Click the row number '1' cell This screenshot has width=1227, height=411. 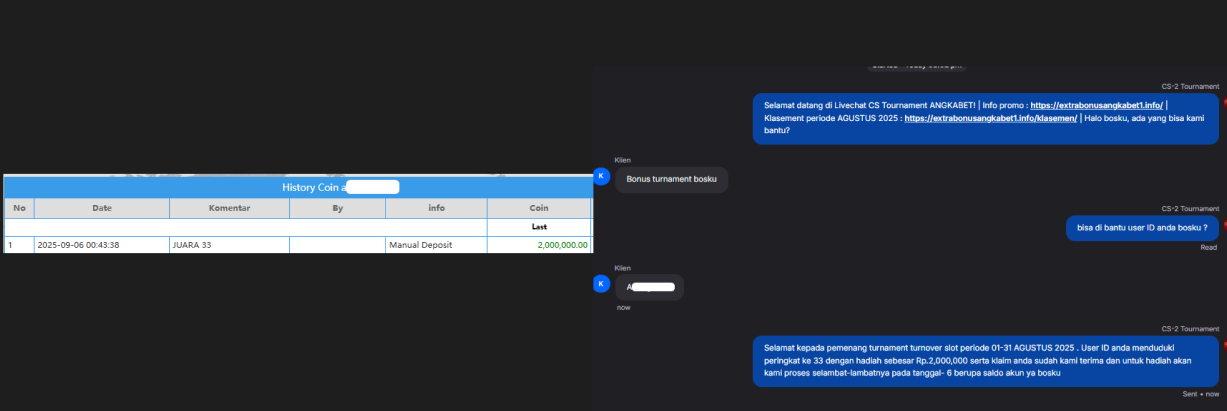(x=19, y=245)
